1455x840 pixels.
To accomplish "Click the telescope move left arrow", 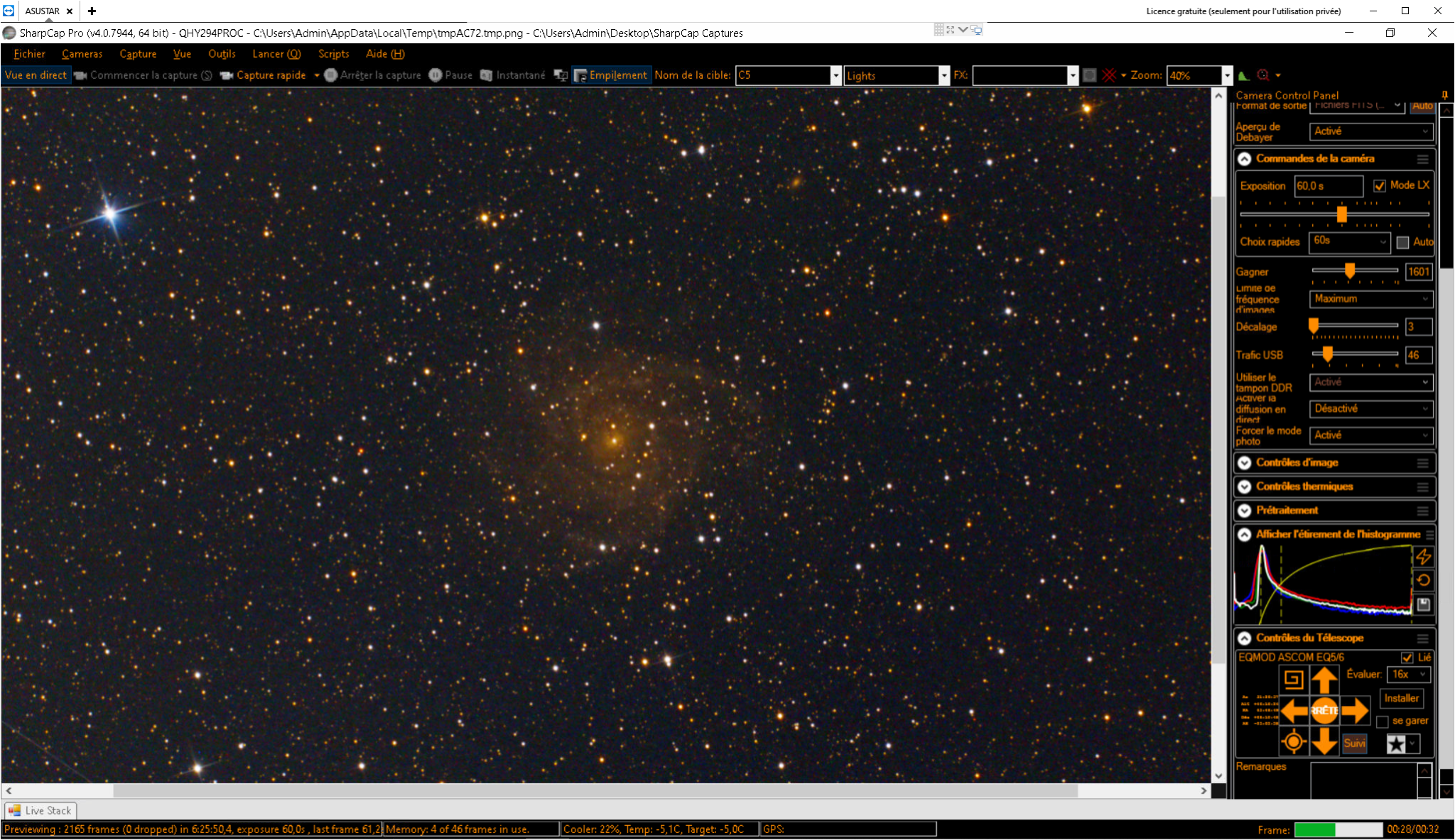I will click(x=1294, y=710).
